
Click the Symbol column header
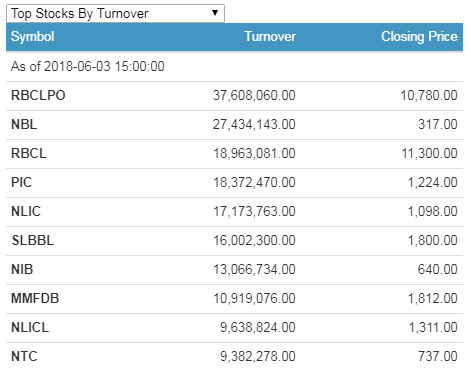tap(32, 36)
